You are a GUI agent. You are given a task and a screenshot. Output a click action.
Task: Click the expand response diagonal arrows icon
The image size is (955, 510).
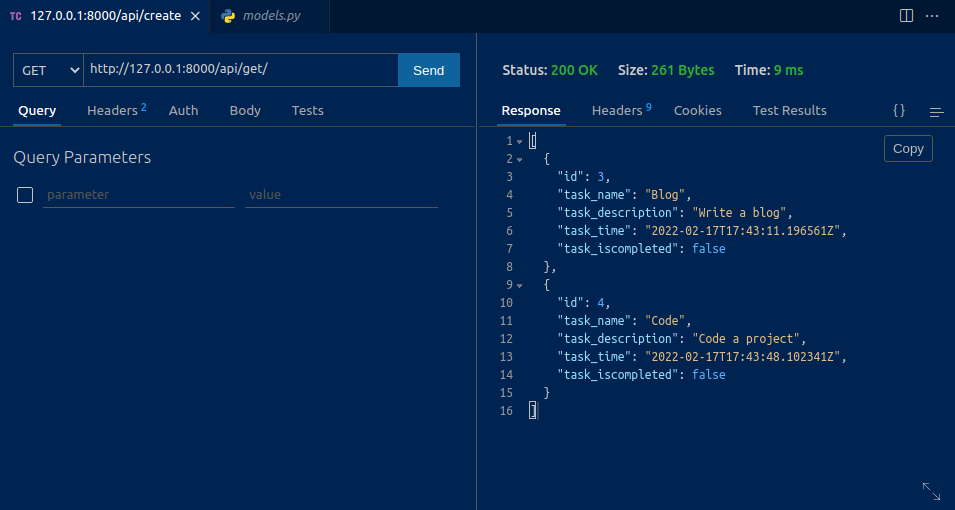pos(930,490)
